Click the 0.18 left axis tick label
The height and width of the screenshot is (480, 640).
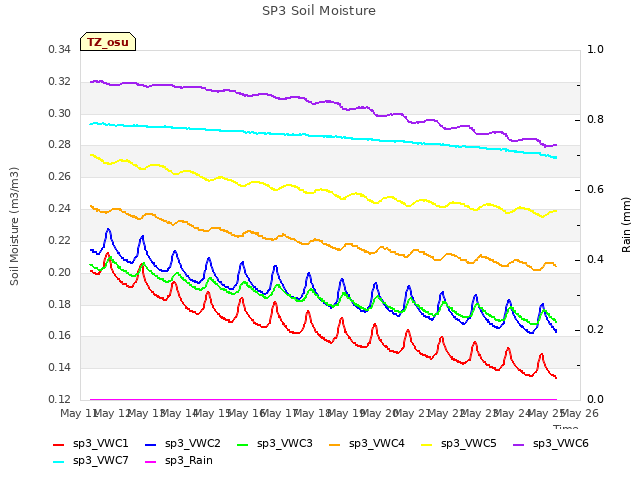pyautogui.click(x=59, y=304)
